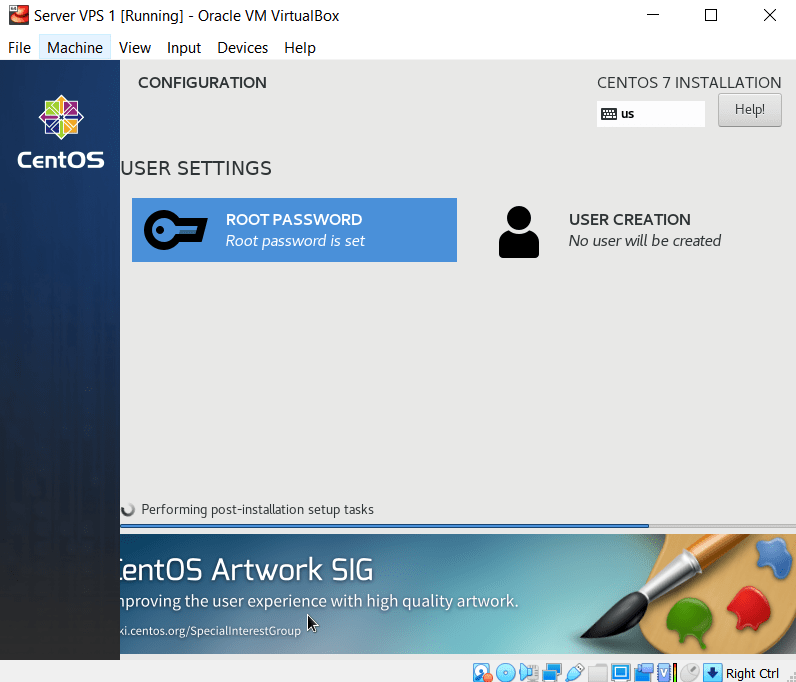
Task: Click the hard disk activity indicator
Action: point(482,672)
